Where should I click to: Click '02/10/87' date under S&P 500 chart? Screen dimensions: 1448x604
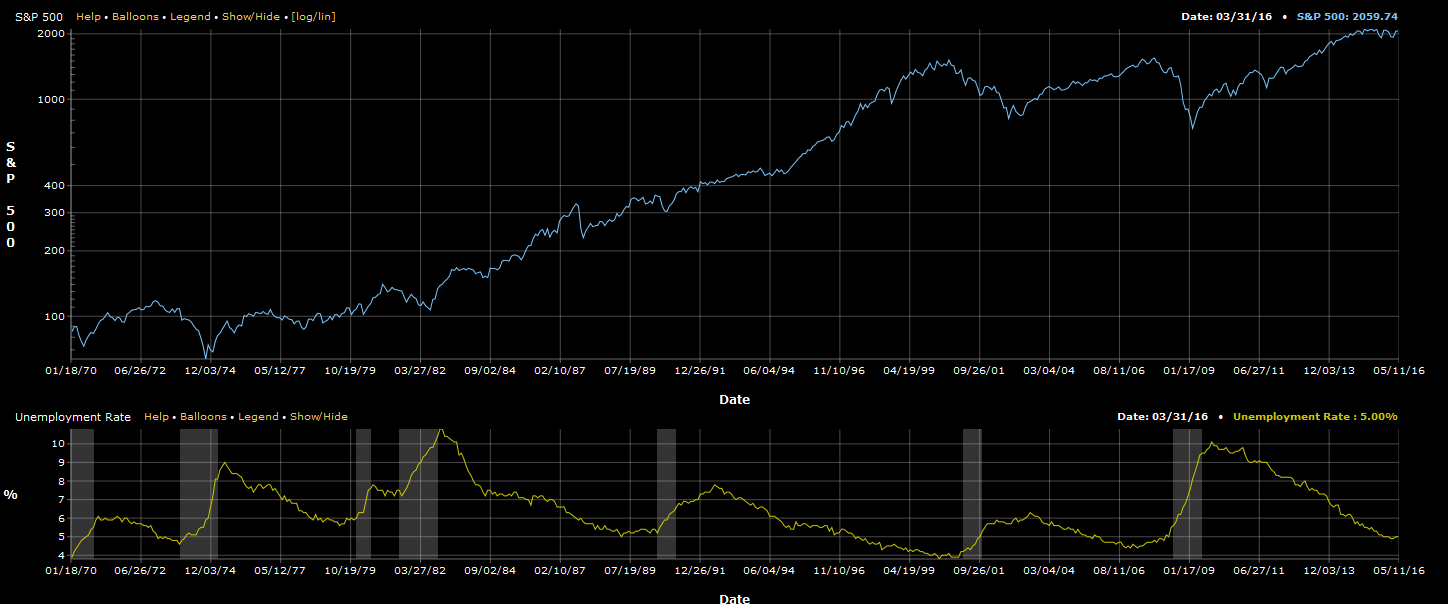point(560,370)
